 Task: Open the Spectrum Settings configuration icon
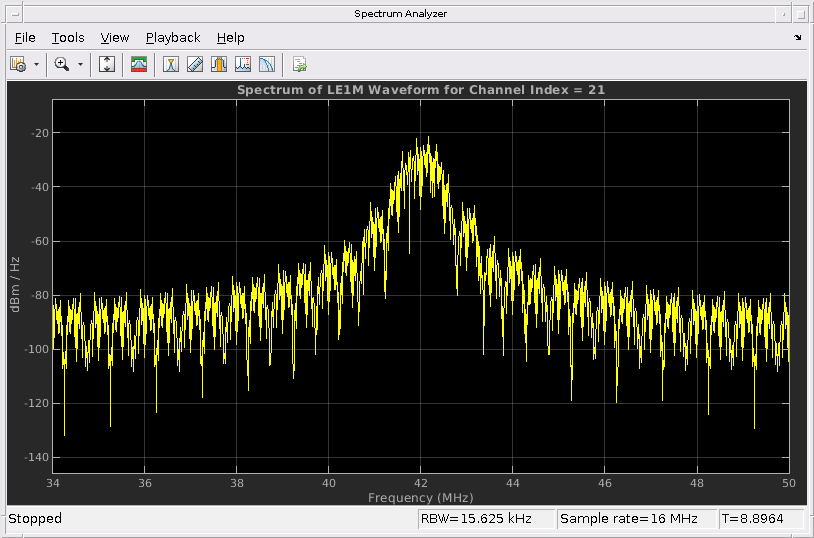pyautogui.click(x=18, y=64)
